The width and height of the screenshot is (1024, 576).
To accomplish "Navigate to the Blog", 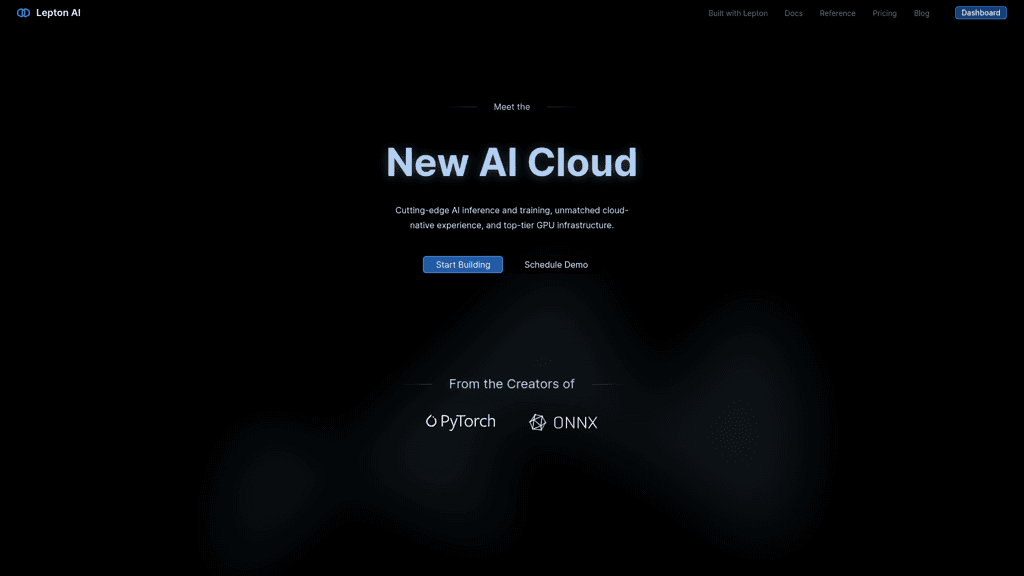I will click(921, 13).
